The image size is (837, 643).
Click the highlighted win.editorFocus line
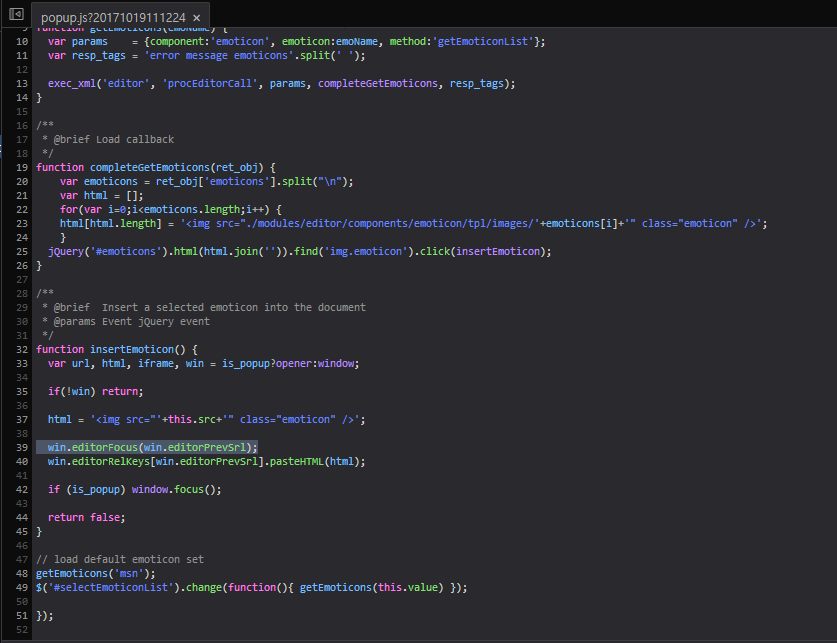click(x=150, y=447)
